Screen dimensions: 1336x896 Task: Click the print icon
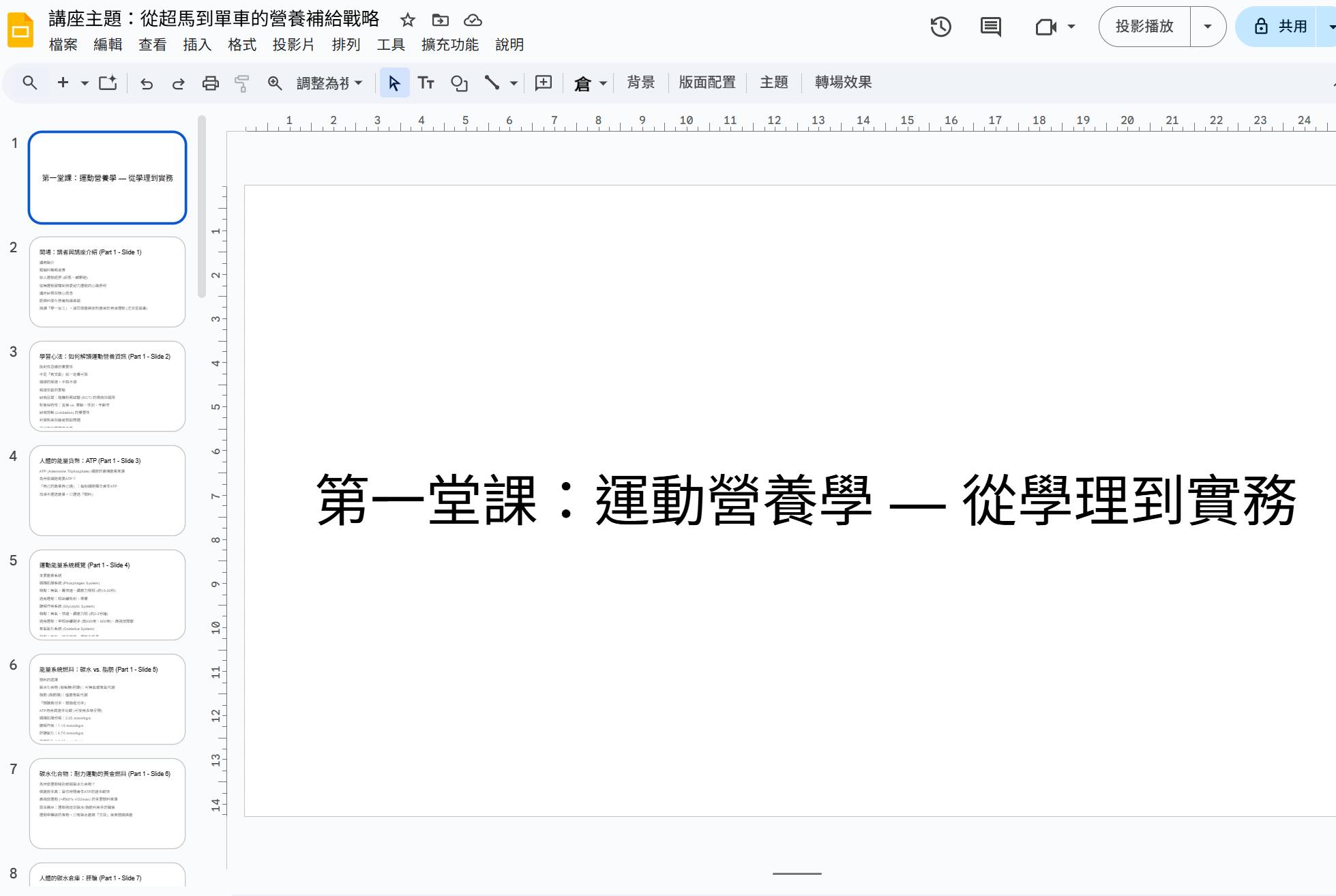pos(211,83)
